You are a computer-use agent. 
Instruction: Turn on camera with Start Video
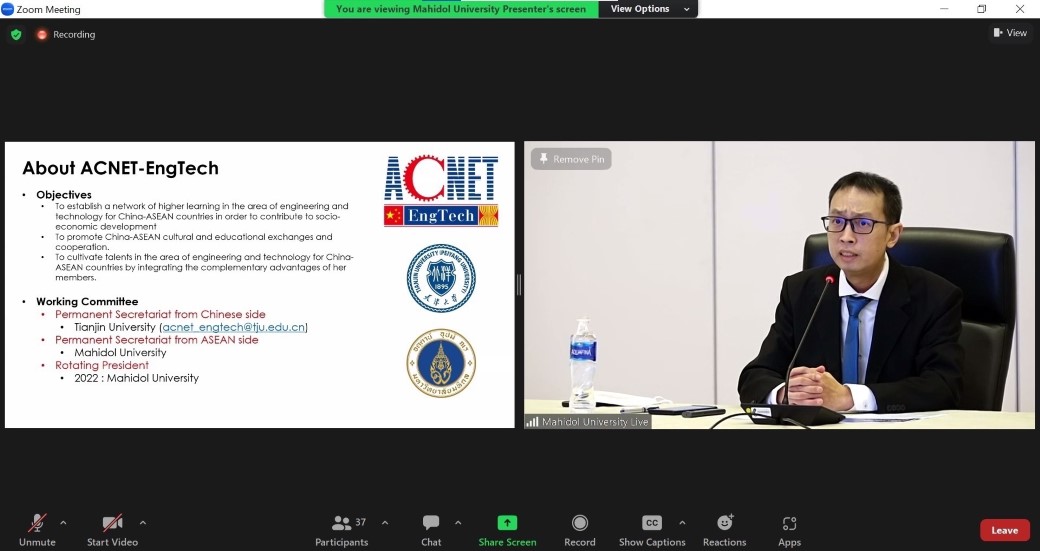(112, 523)
